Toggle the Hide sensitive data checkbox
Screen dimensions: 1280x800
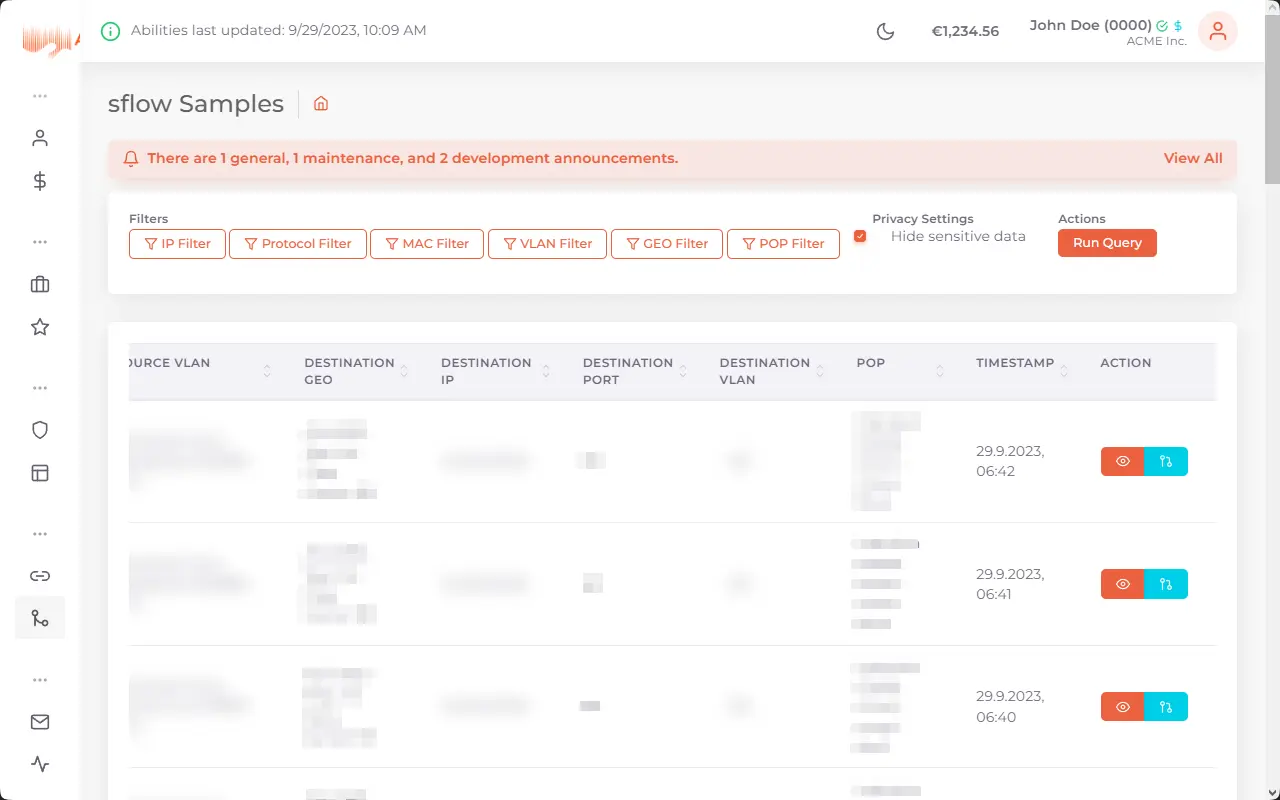860,236
